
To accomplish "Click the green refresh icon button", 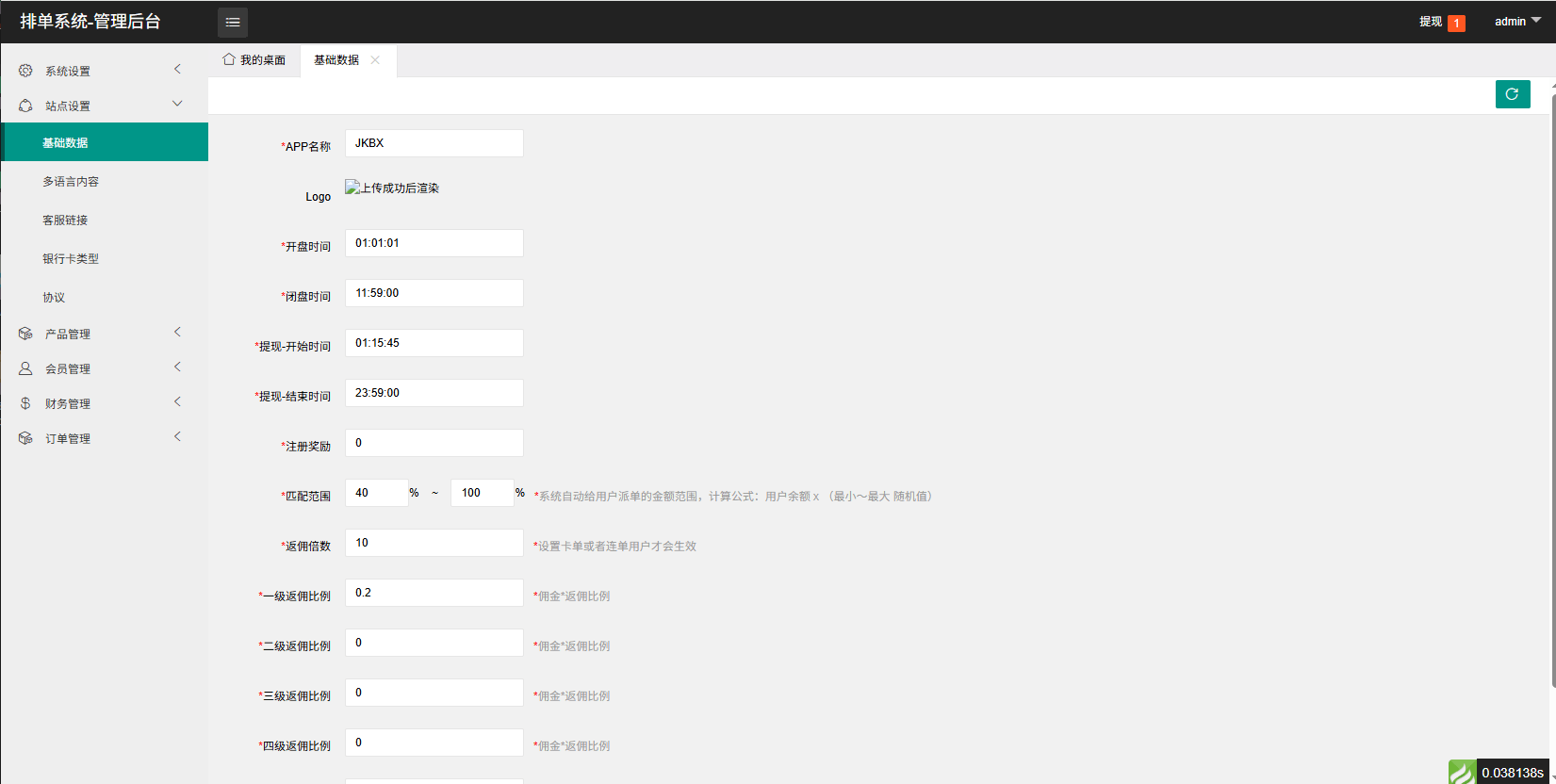I will click(x=1512, y=94).
